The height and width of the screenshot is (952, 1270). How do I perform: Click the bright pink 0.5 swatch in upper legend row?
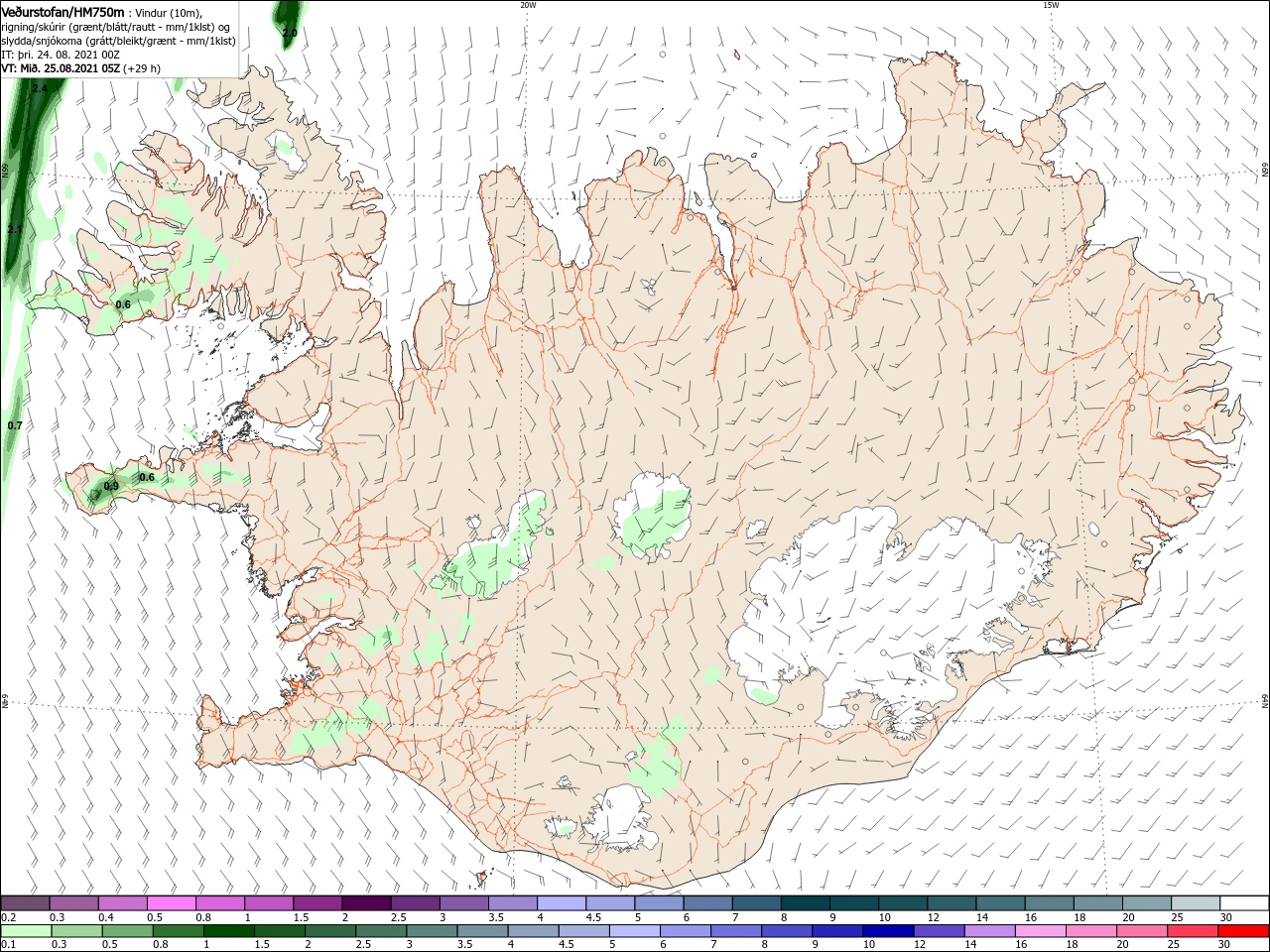pos(172,903)
